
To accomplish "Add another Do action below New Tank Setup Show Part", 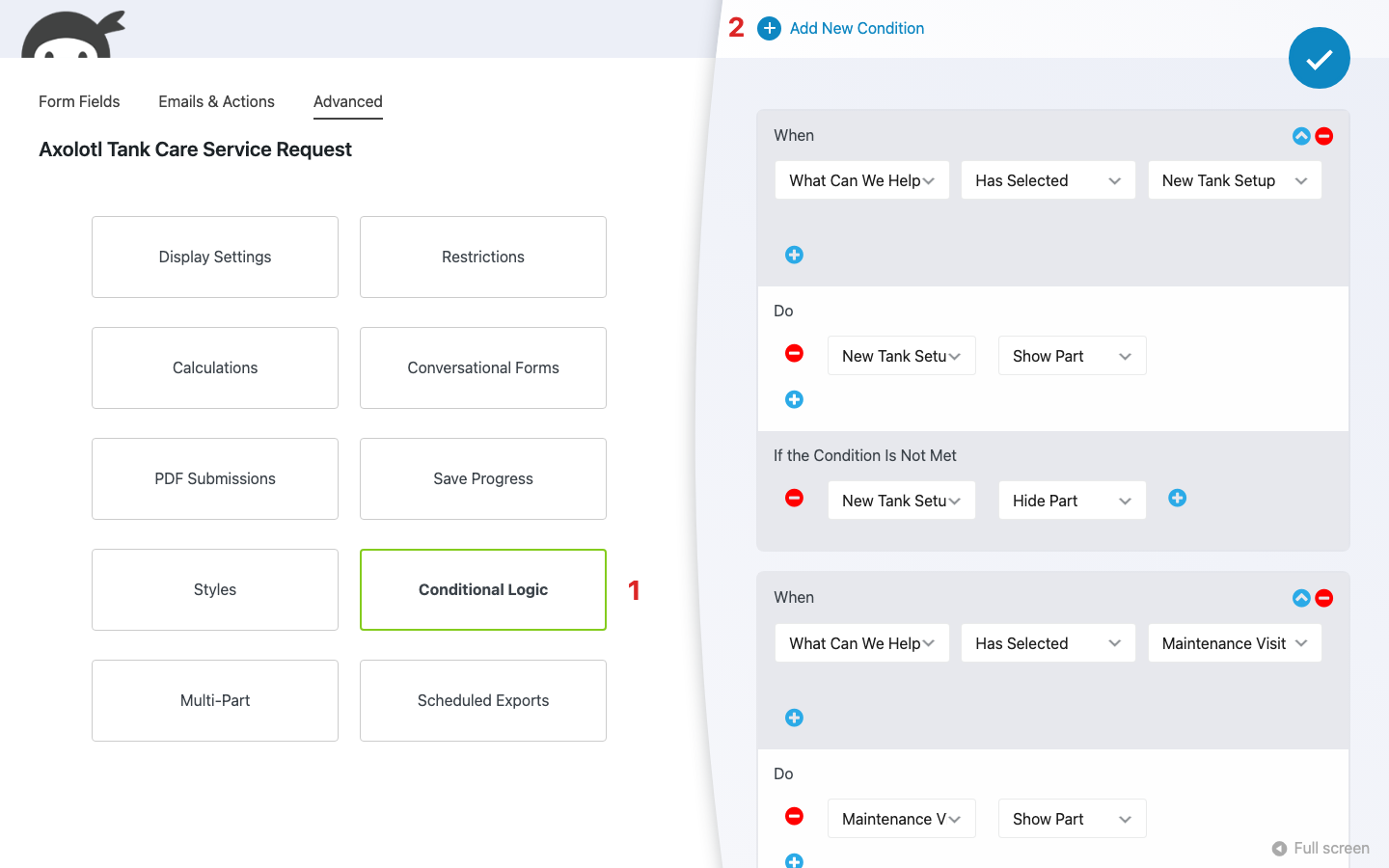I will click(794, 399).
